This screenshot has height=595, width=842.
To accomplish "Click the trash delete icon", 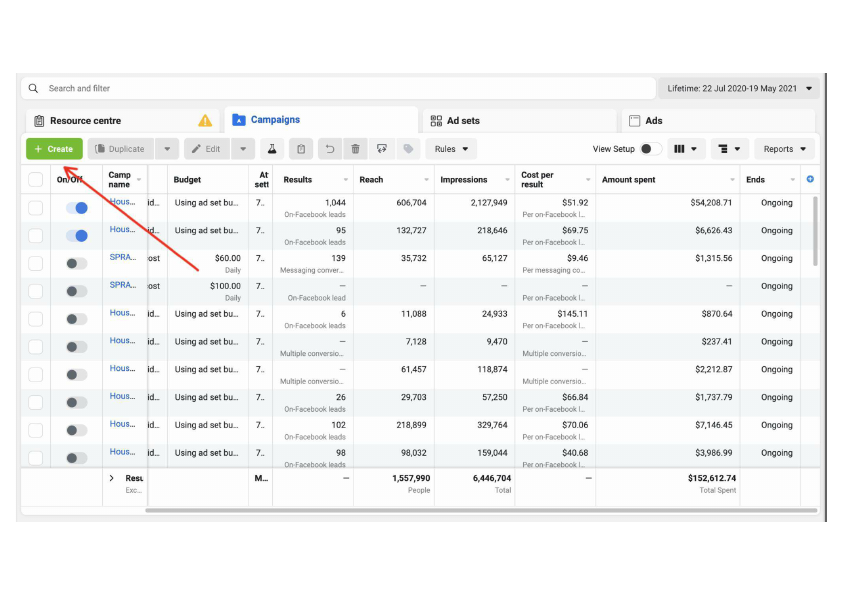I will [x=355, y=149].
